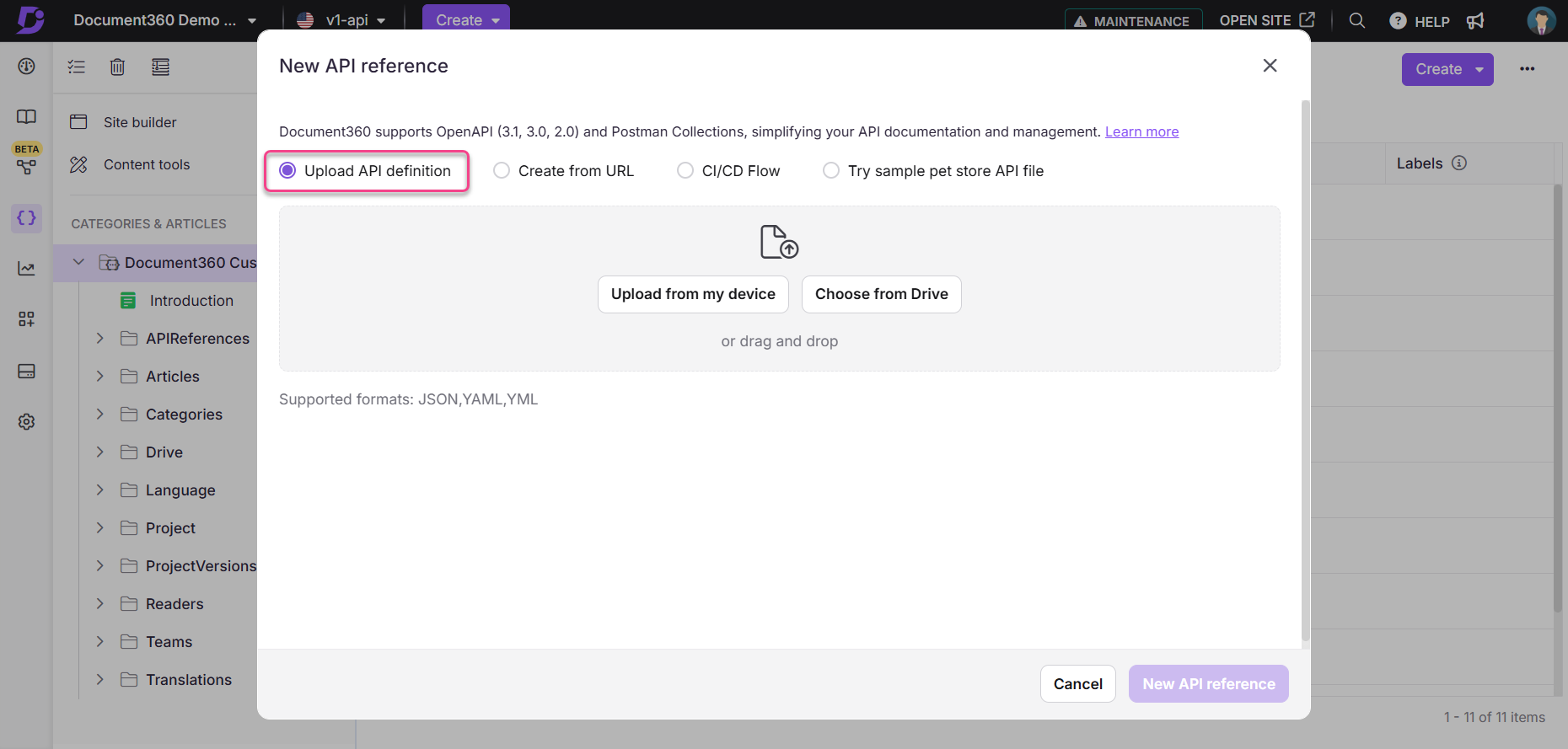Expand the Drive folder chevron

(99, 452)
